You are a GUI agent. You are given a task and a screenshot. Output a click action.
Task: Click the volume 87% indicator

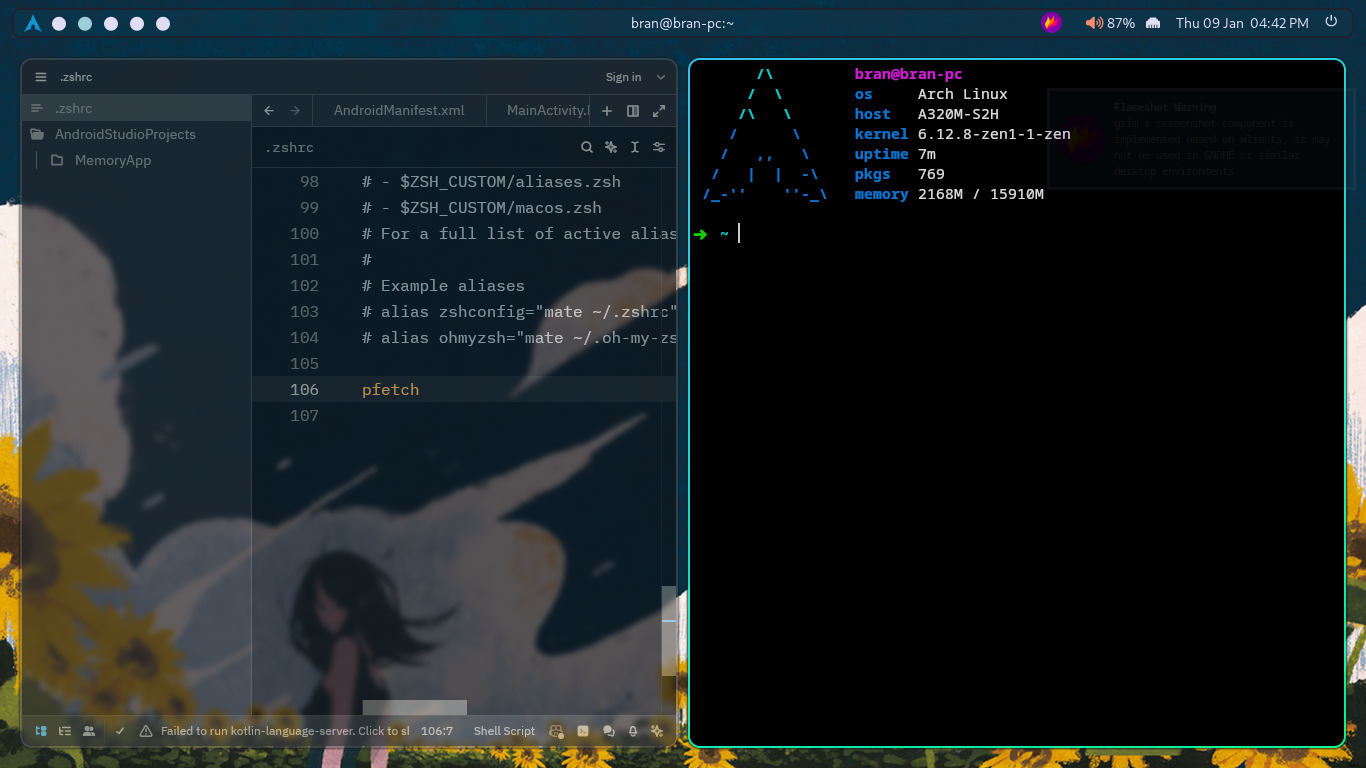[x=1110, y=23]
